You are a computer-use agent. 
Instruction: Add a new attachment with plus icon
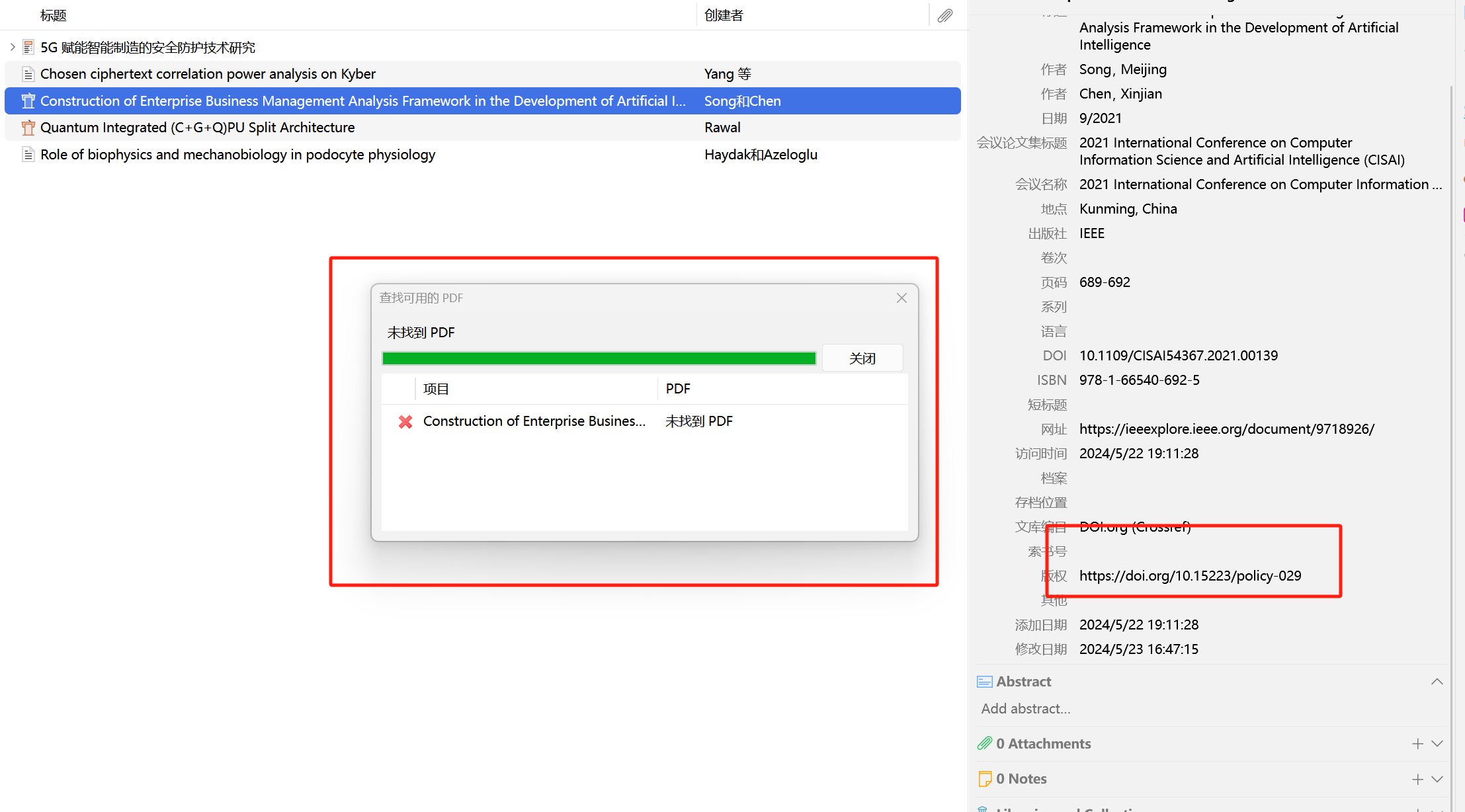[1417, 744]
